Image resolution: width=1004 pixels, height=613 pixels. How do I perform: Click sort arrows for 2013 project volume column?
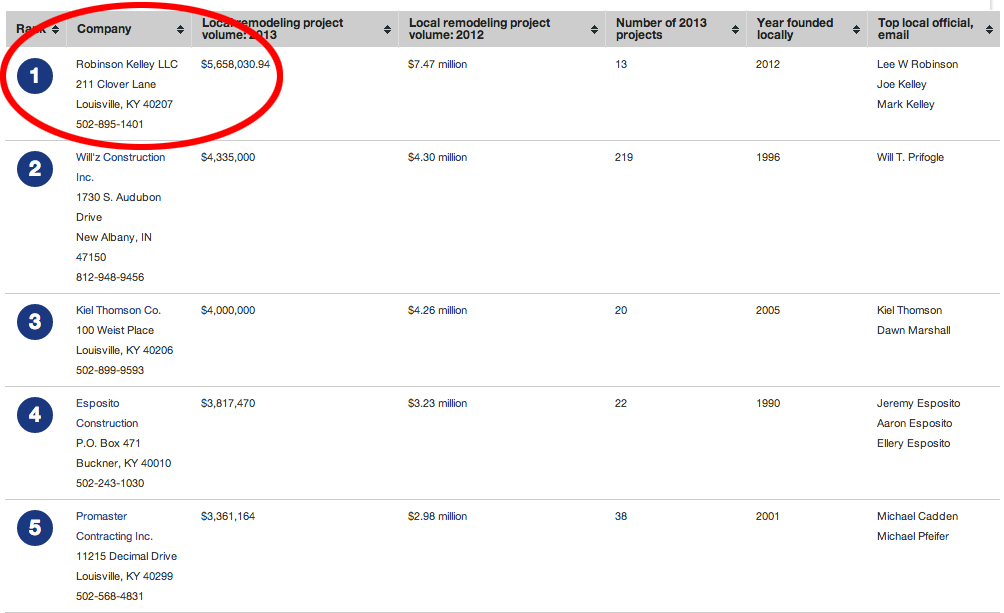[x=388, y=30]
